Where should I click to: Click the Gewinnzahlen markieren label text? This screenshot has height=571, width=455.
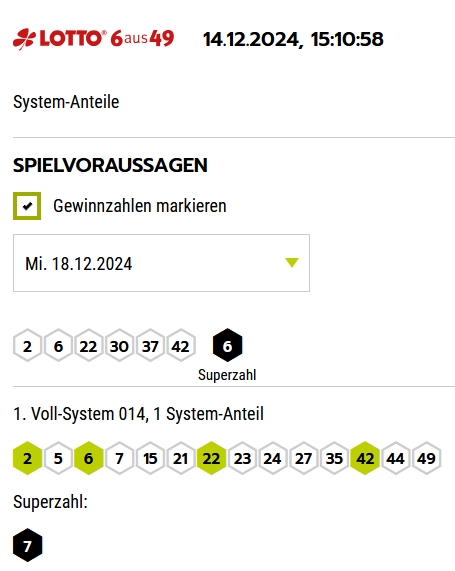click(x=140, y=206)
